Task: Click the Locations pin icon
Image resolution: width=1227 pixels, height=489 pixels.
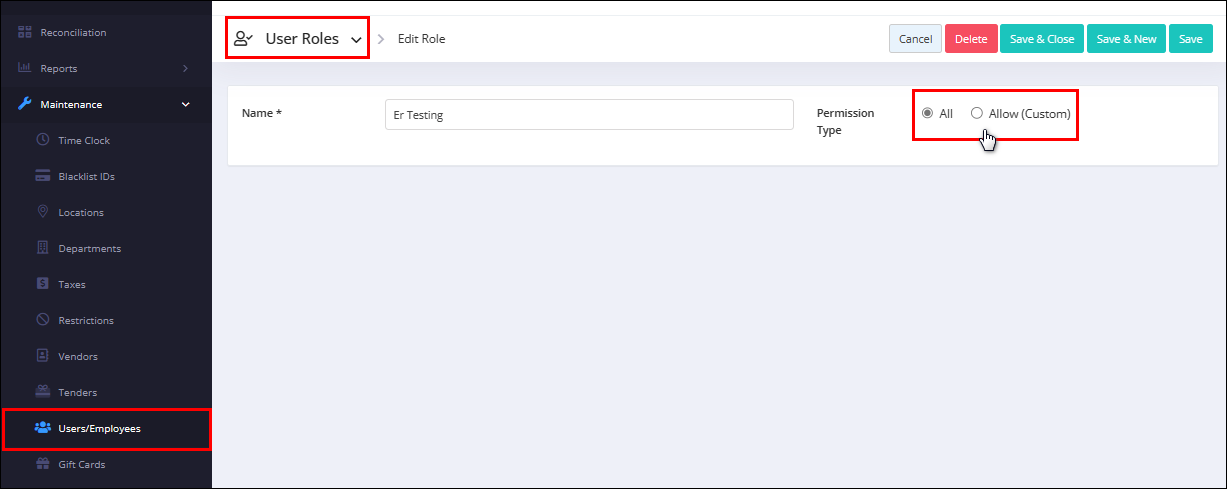Action: pos(43,212)
